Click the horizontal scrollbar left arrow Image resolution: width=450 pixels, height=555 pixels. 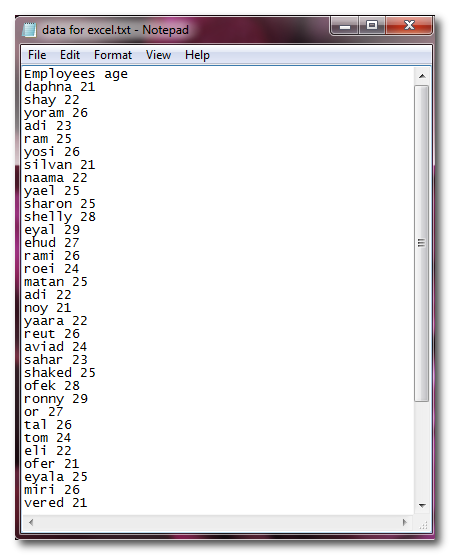point(31,522)
